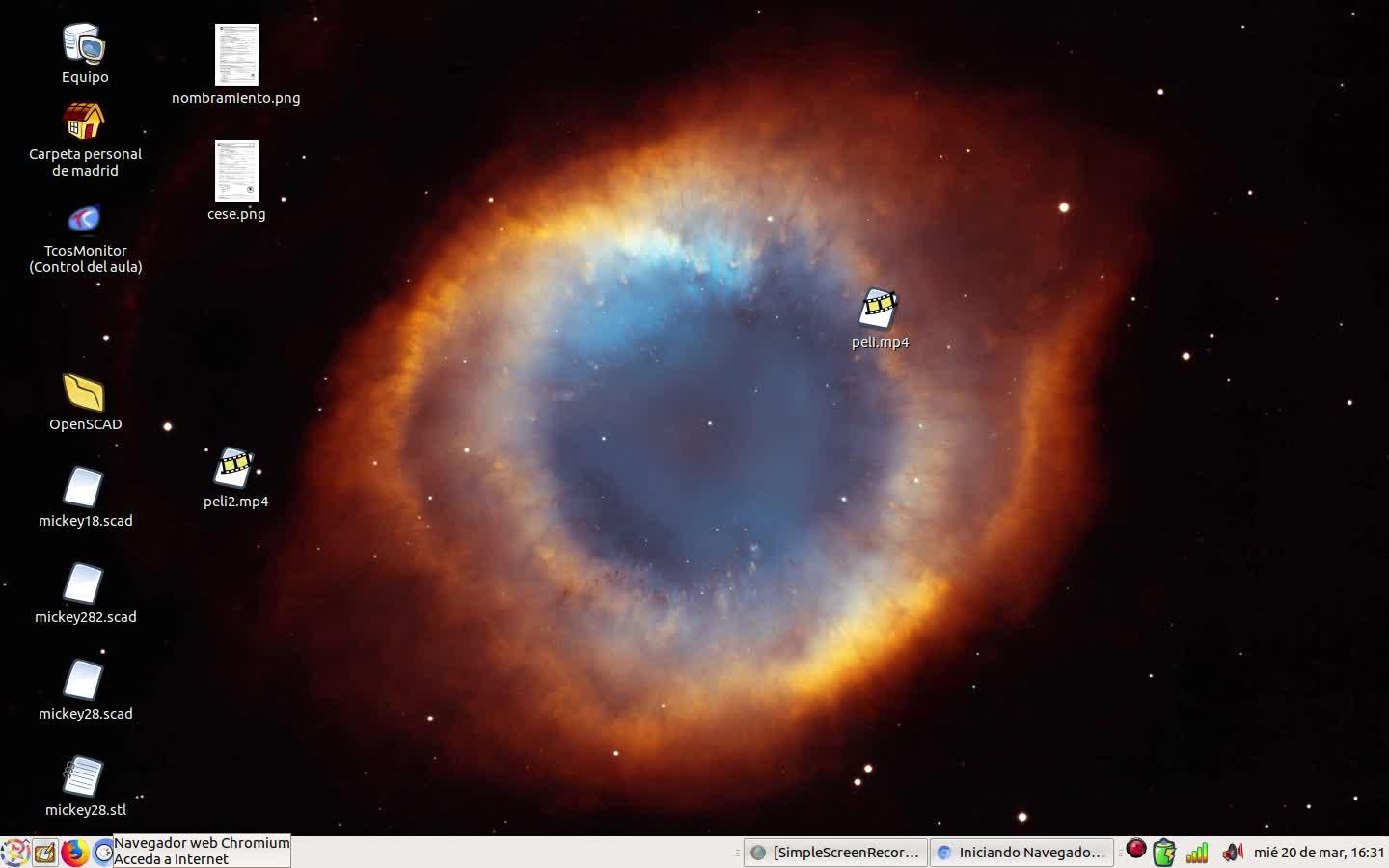Select the cese.png image thumbnail
Viewport: 1389px width, 868px height.
(236, 171)
